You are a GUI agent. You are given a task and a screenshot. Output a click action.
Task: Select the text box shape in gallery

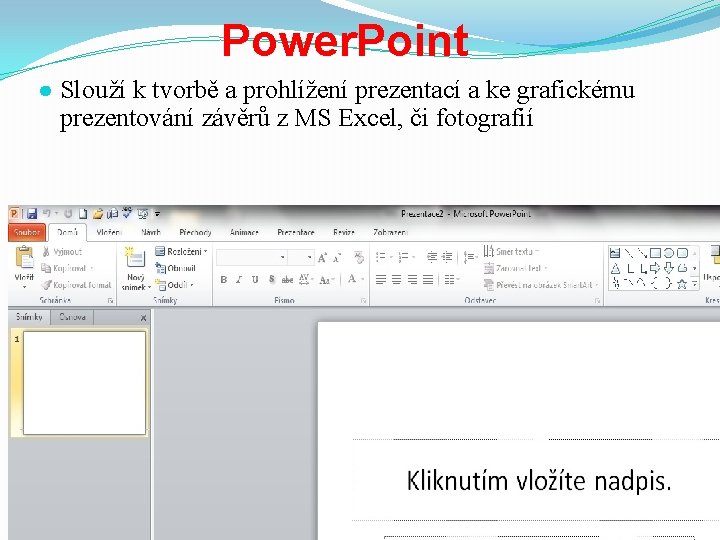[x=615, y=253]
